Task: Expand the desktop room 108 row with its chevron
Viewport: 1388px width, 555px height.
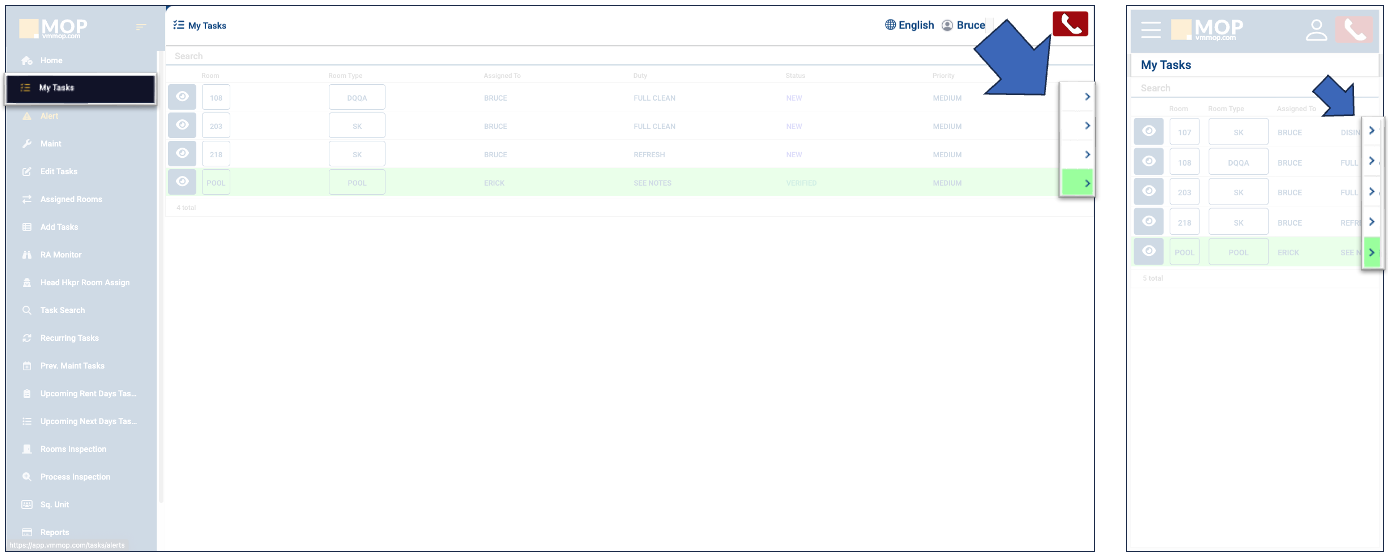Action: coord(1087,97)
